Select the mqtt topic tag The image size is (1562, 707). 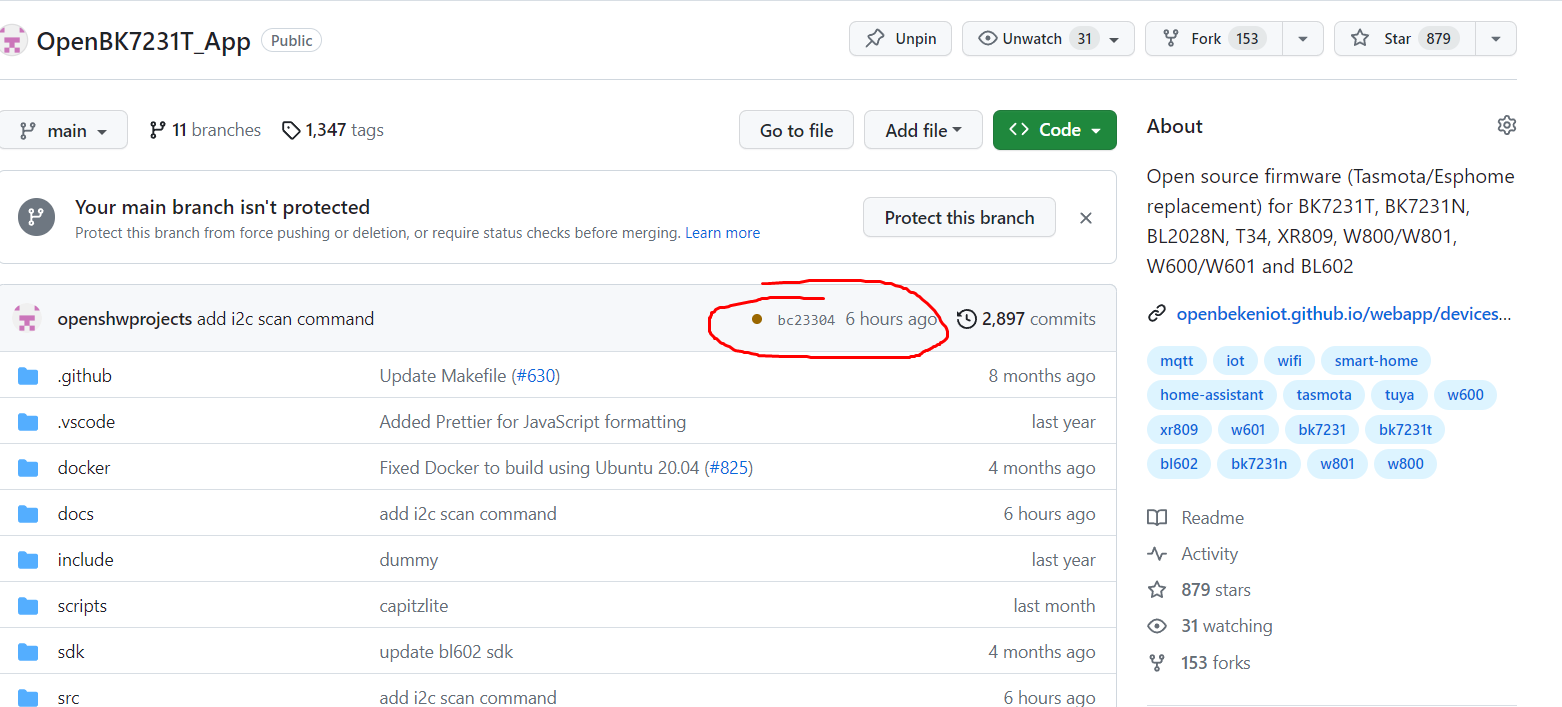tap(1177, 361)
